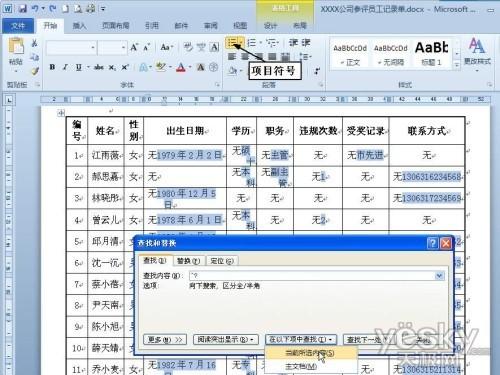The width and height of the screenshot is (500, 375).
Task: Click the Font Color (red A) button
Action: (x=181, y=68)
